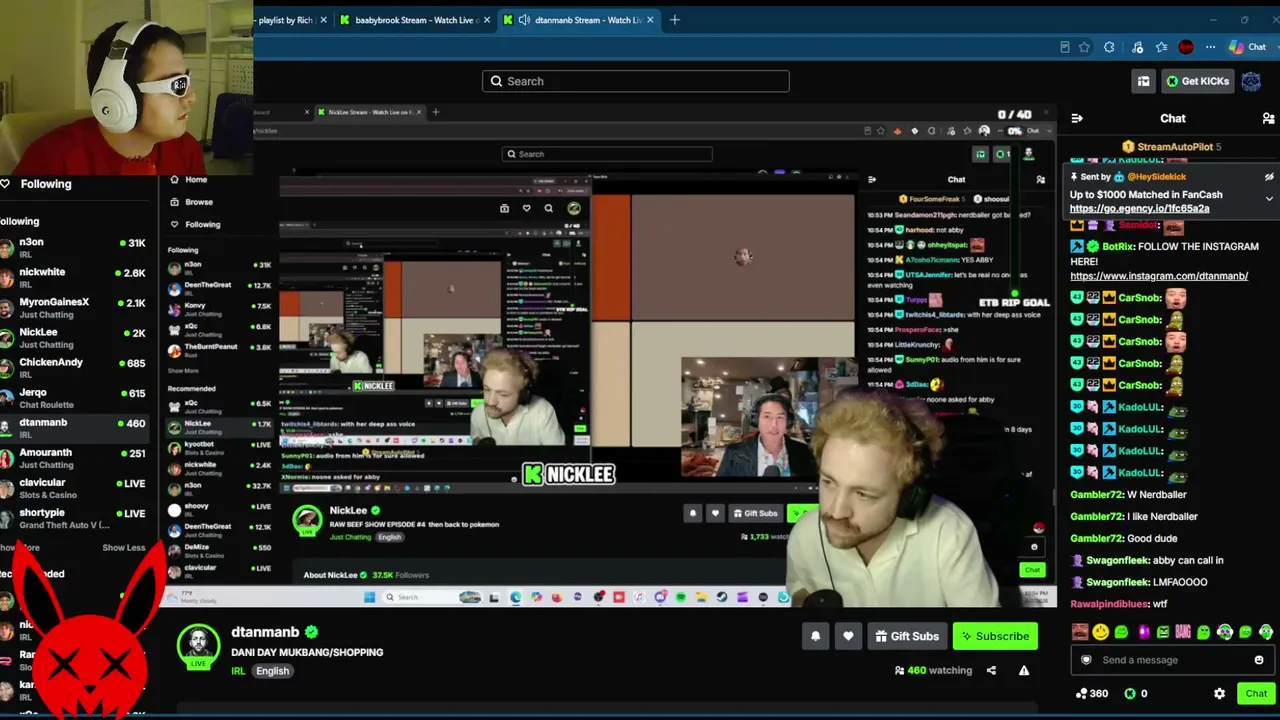This screenshot has height=720, width=1280.
Task: Switch to the dtanmanb Stream tab
Action: [x=579, y=20]
